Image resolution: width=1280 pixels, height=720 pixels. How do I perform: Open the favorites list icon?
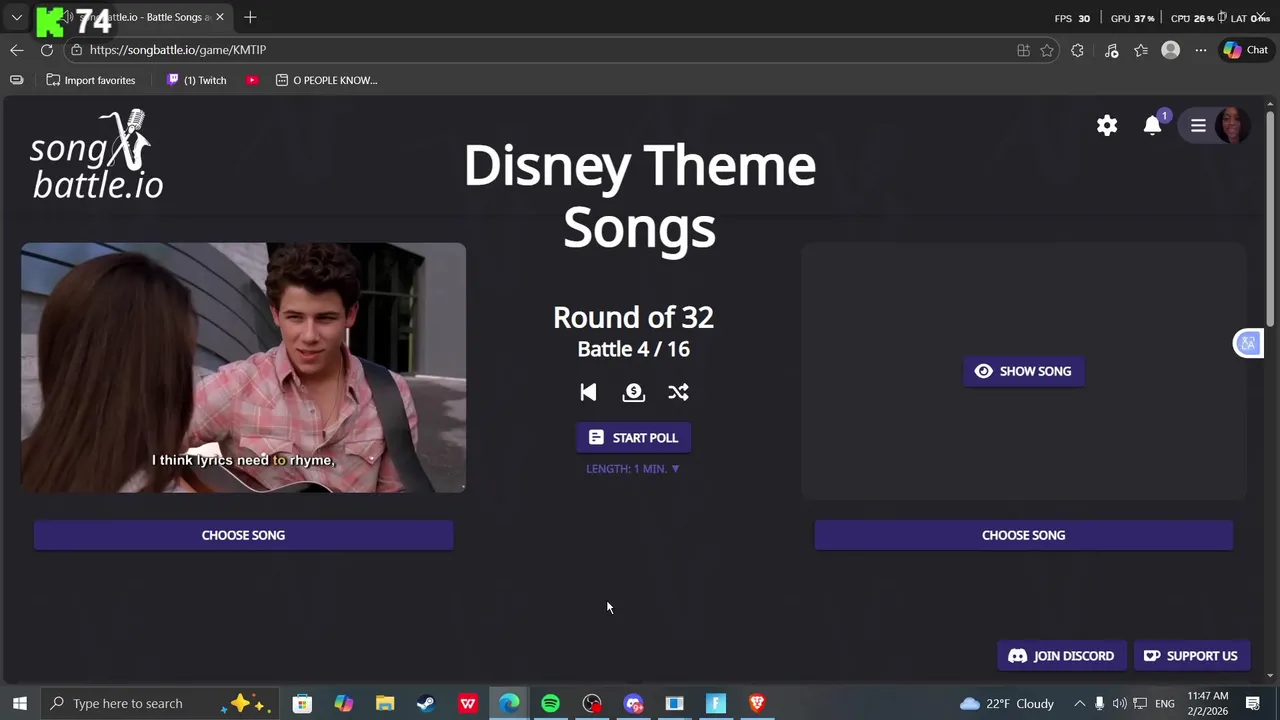(1141, 50)
